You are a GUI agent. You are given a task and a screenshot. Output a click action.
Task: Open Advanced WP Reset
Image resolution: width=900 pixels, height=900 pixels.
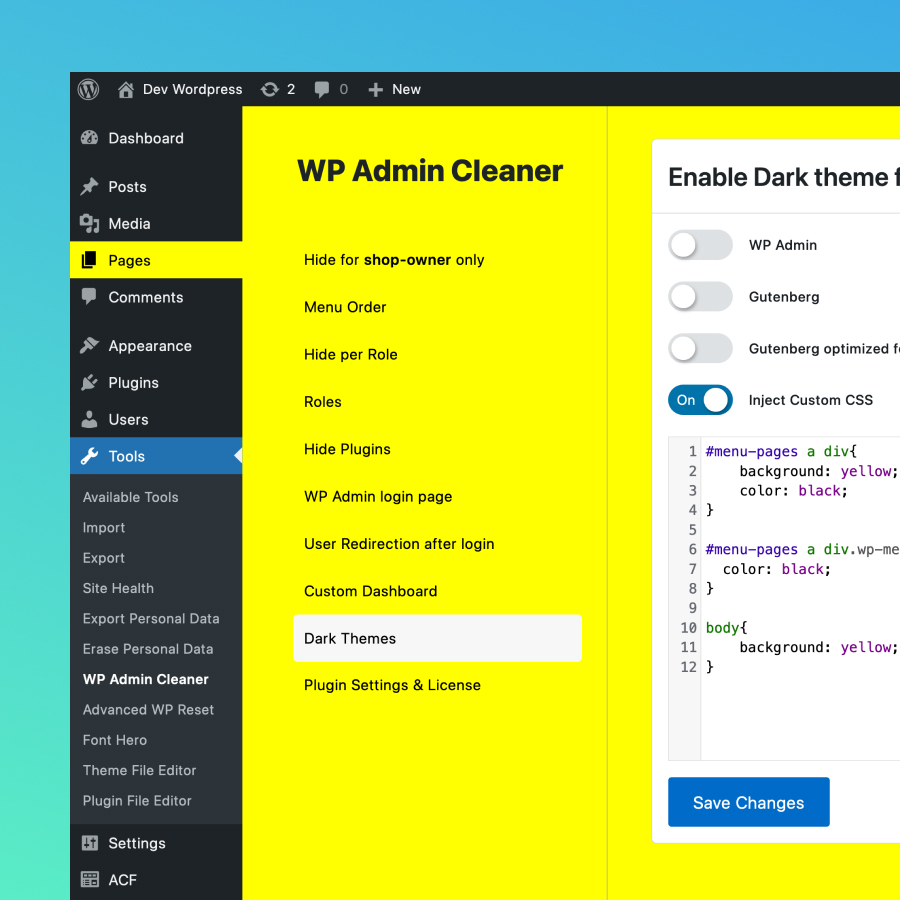tap(148, 709)
